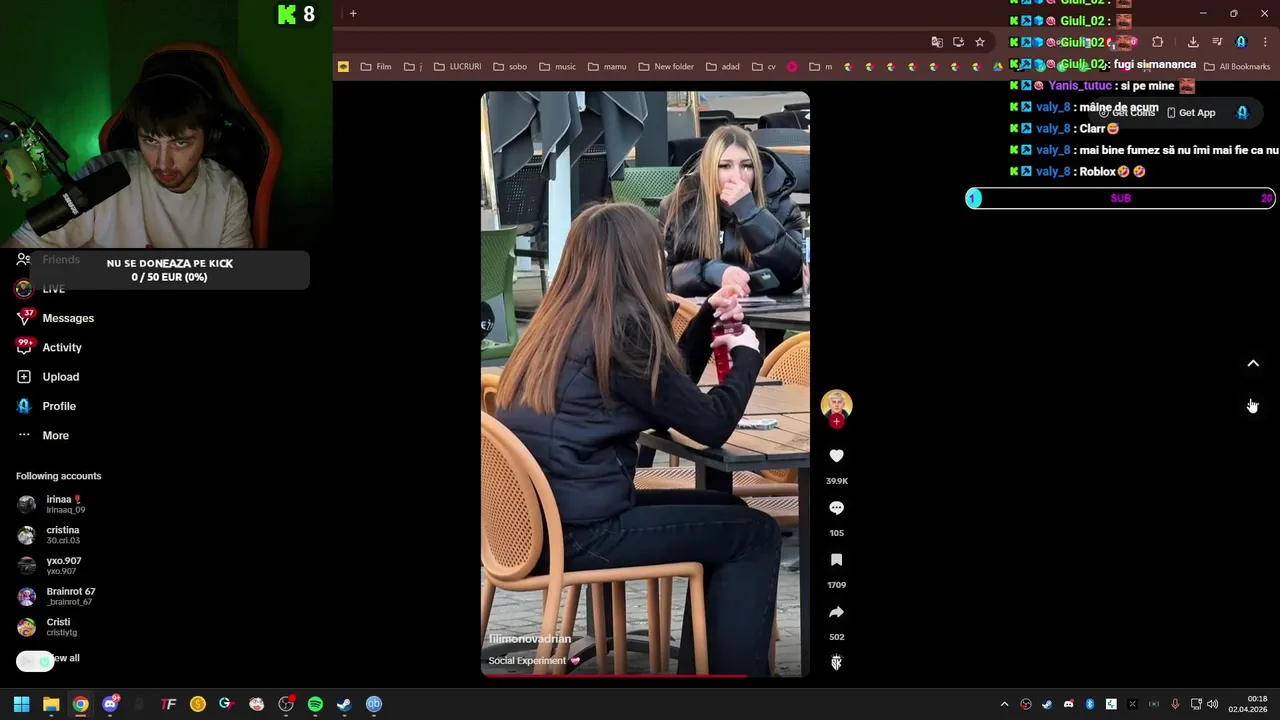Open the media control icon in Chrome toolbar

pos(1217,42)
